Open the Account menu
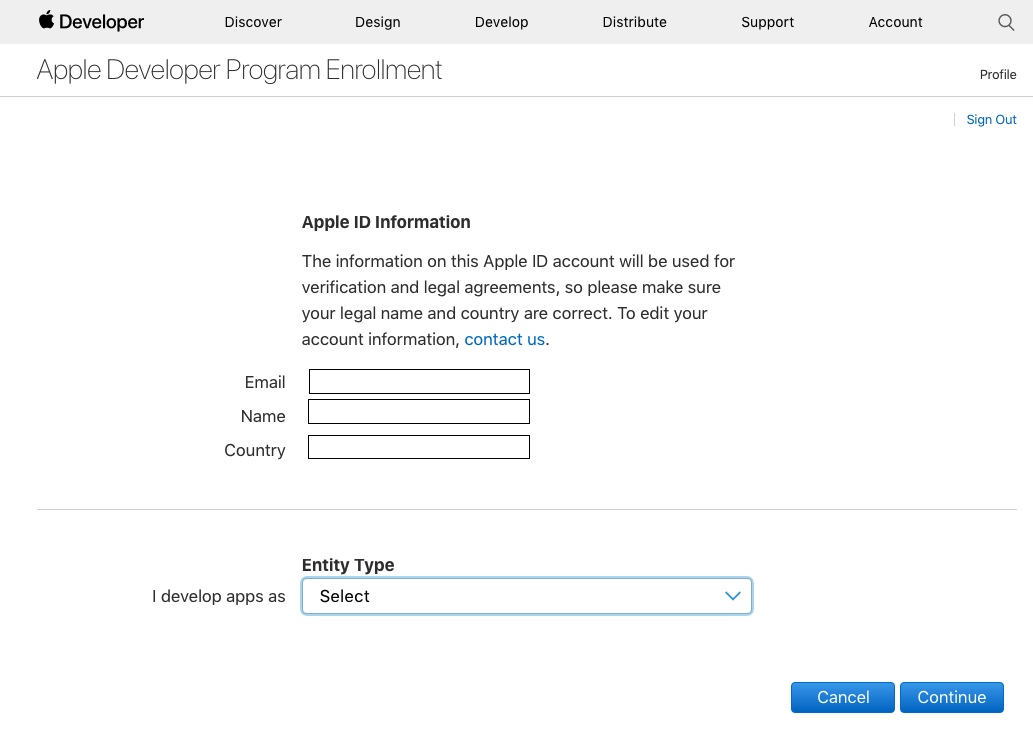 click(895, 22)
